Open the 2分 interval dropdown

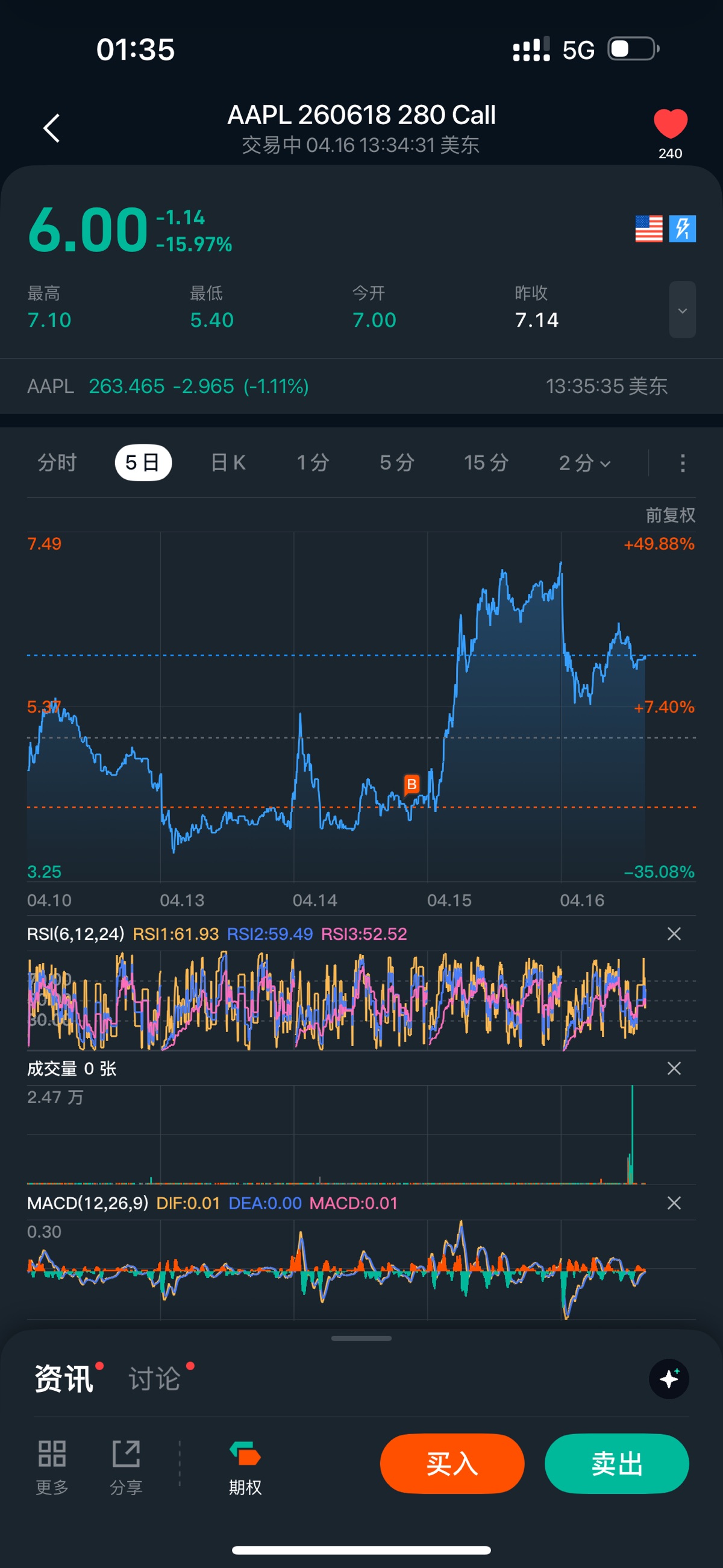point(584,463)
